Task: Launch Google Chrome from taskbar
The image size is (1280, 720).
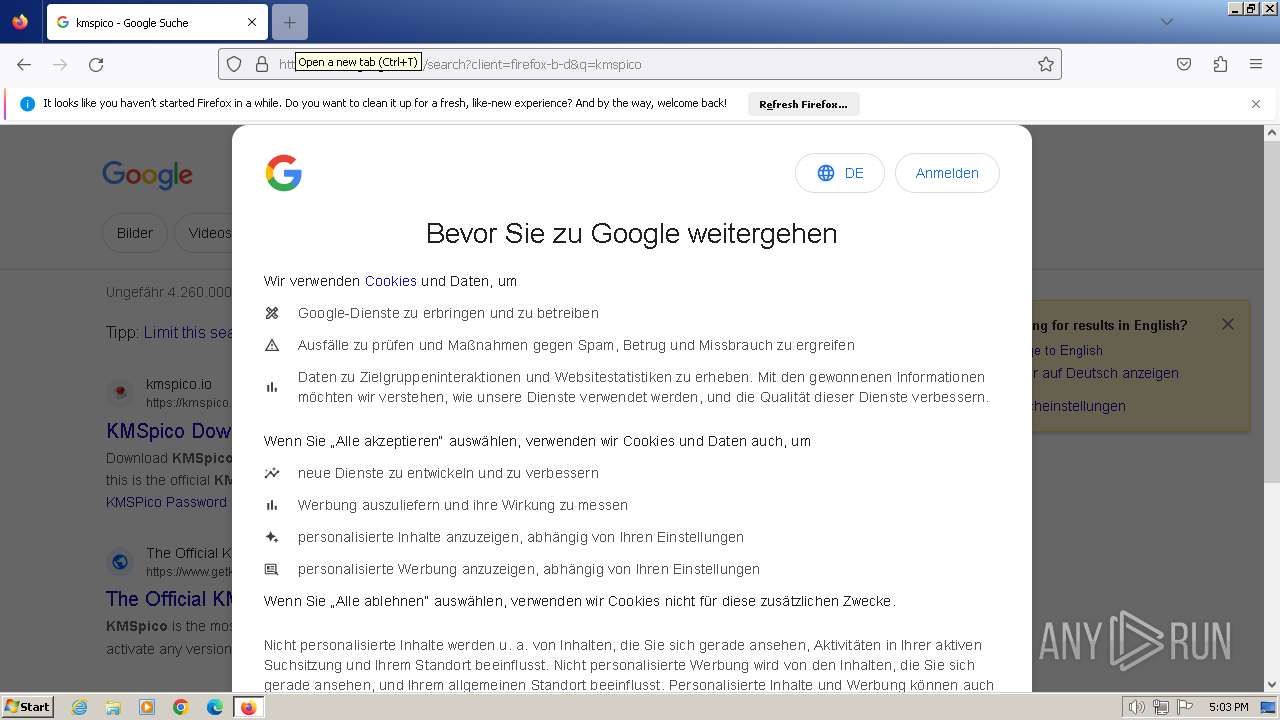Action: [x=181, y=707]
